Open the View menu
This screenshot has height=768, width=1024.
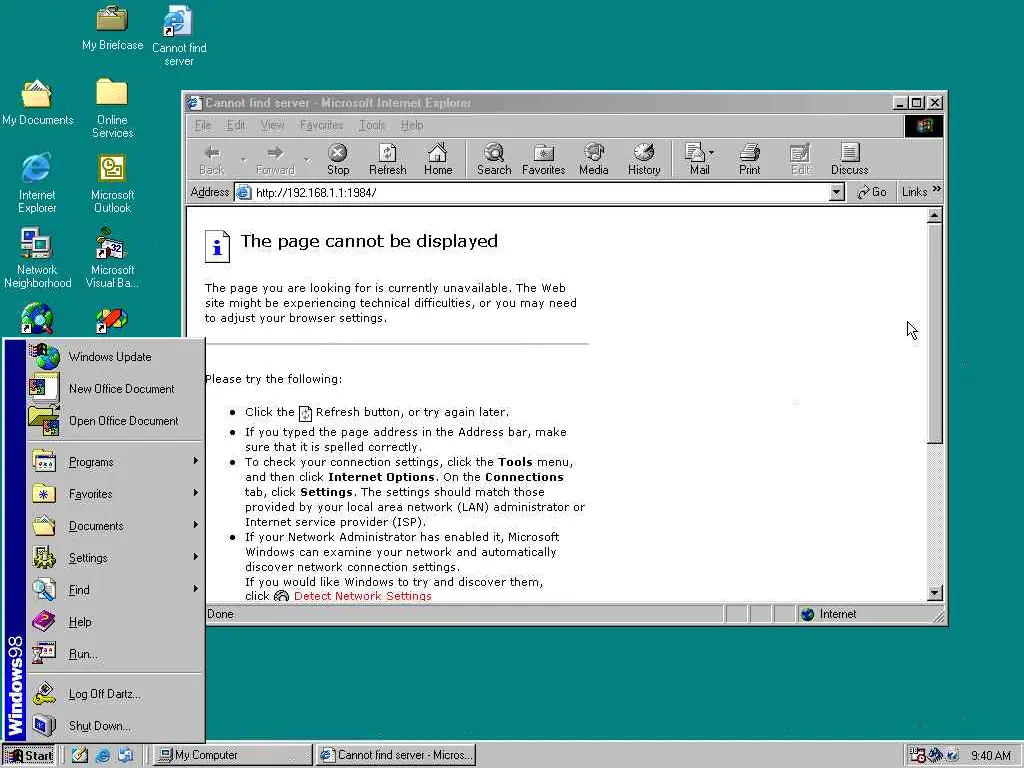[272, 125]
